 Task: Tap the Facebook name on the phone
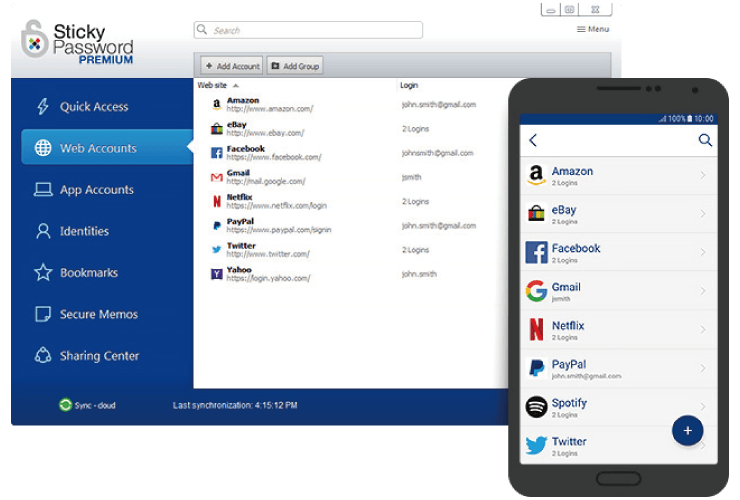click(576, 248)
